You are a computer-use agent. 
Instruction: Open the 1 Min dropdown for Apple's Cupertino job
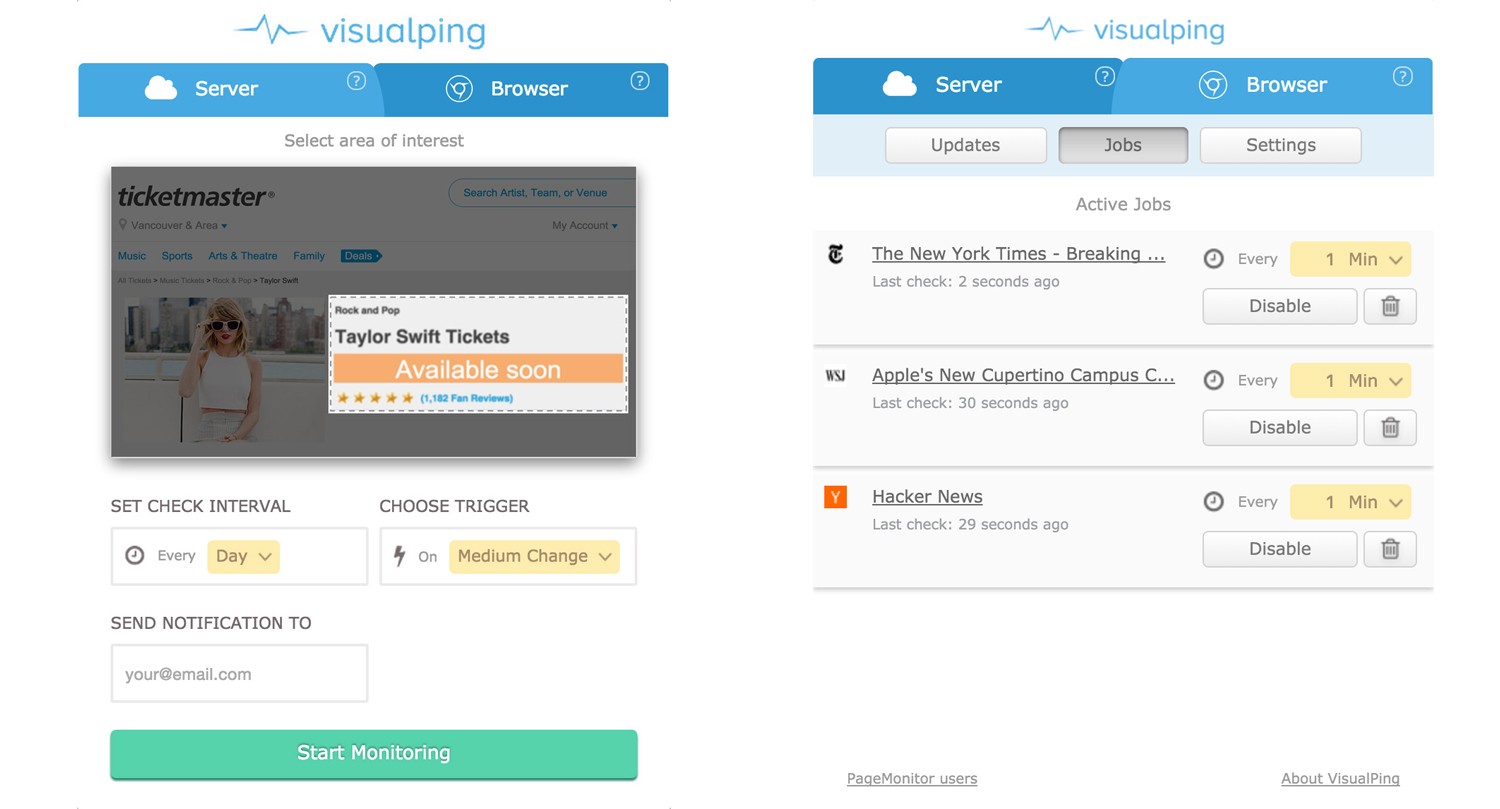[x=1350, y=380]
